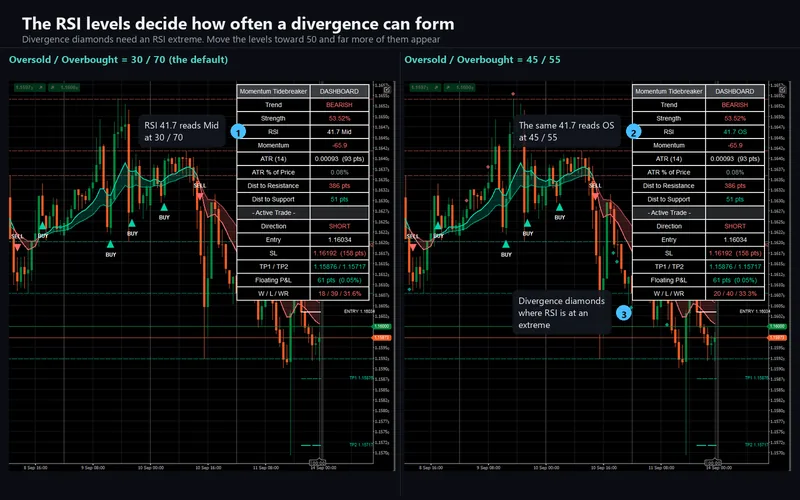Click the ENTRY line label in the 30/70 chart

[x=359, y=311]
